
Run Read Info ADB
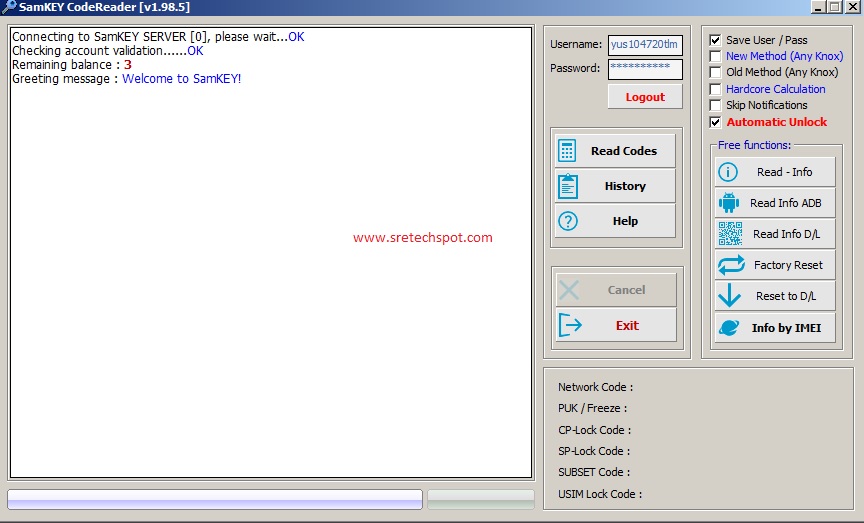click(775, 203)
